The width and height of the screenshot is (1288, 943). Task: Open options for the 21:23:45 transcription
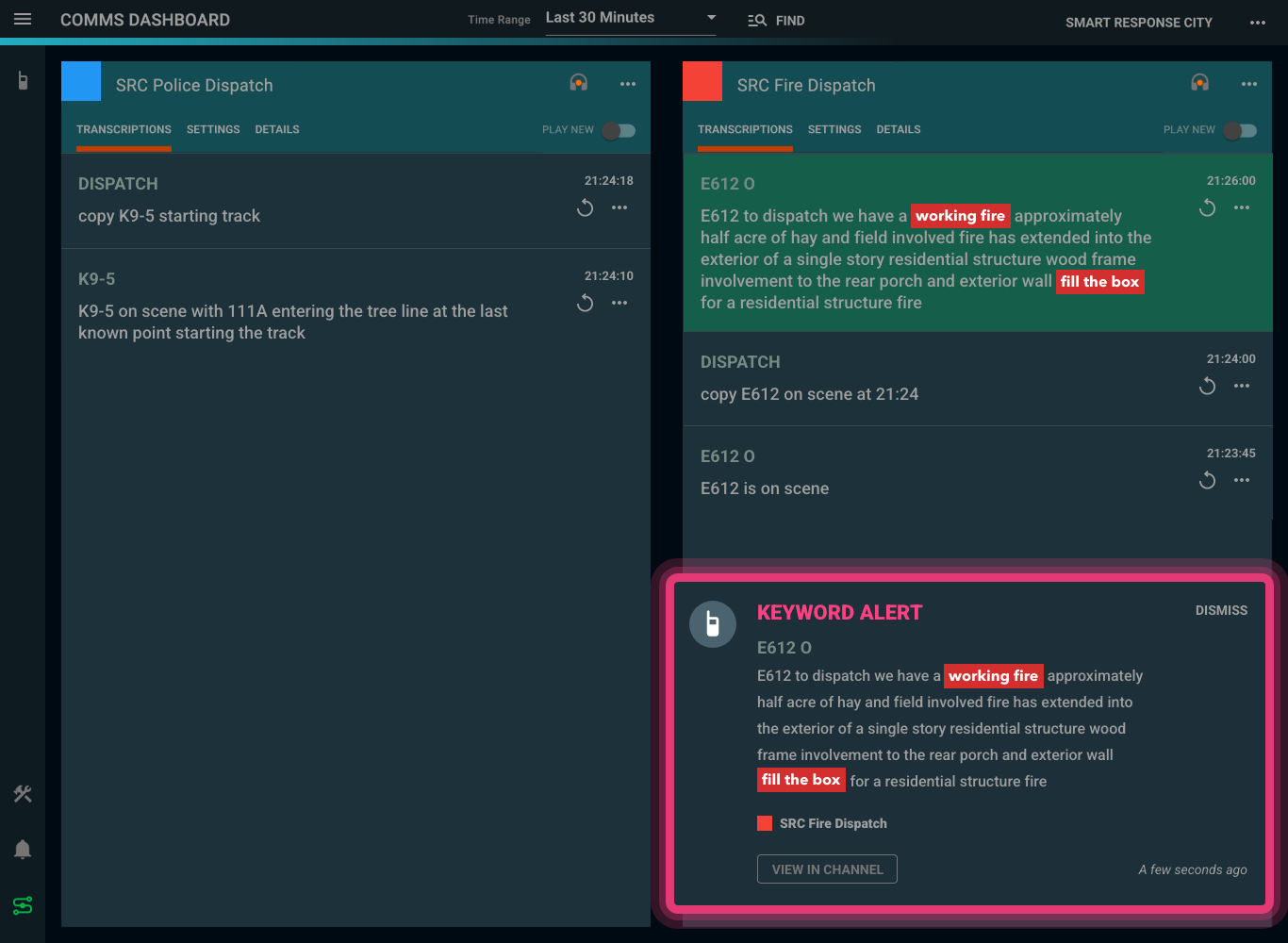click(1242, 480)
